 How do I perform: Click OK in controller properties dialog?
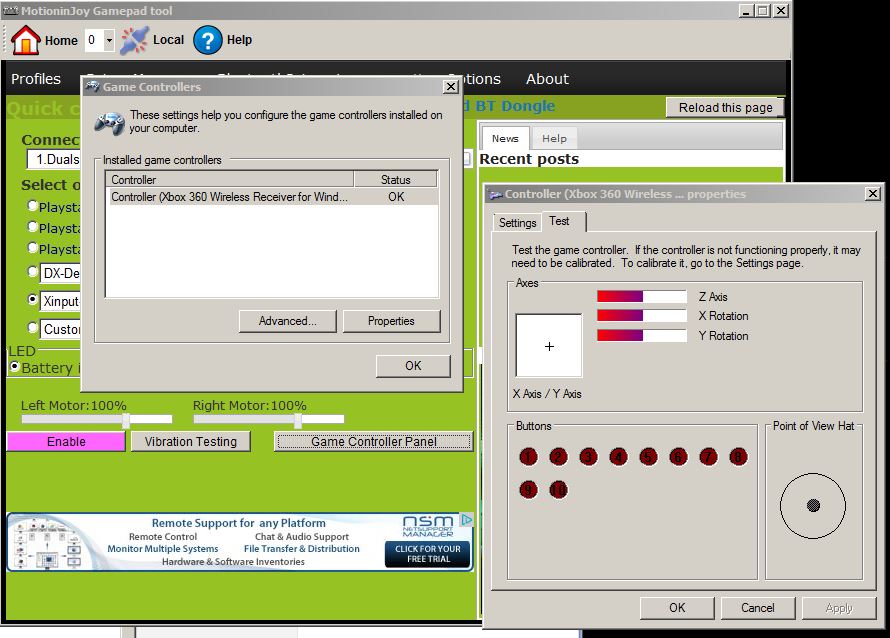677,607
